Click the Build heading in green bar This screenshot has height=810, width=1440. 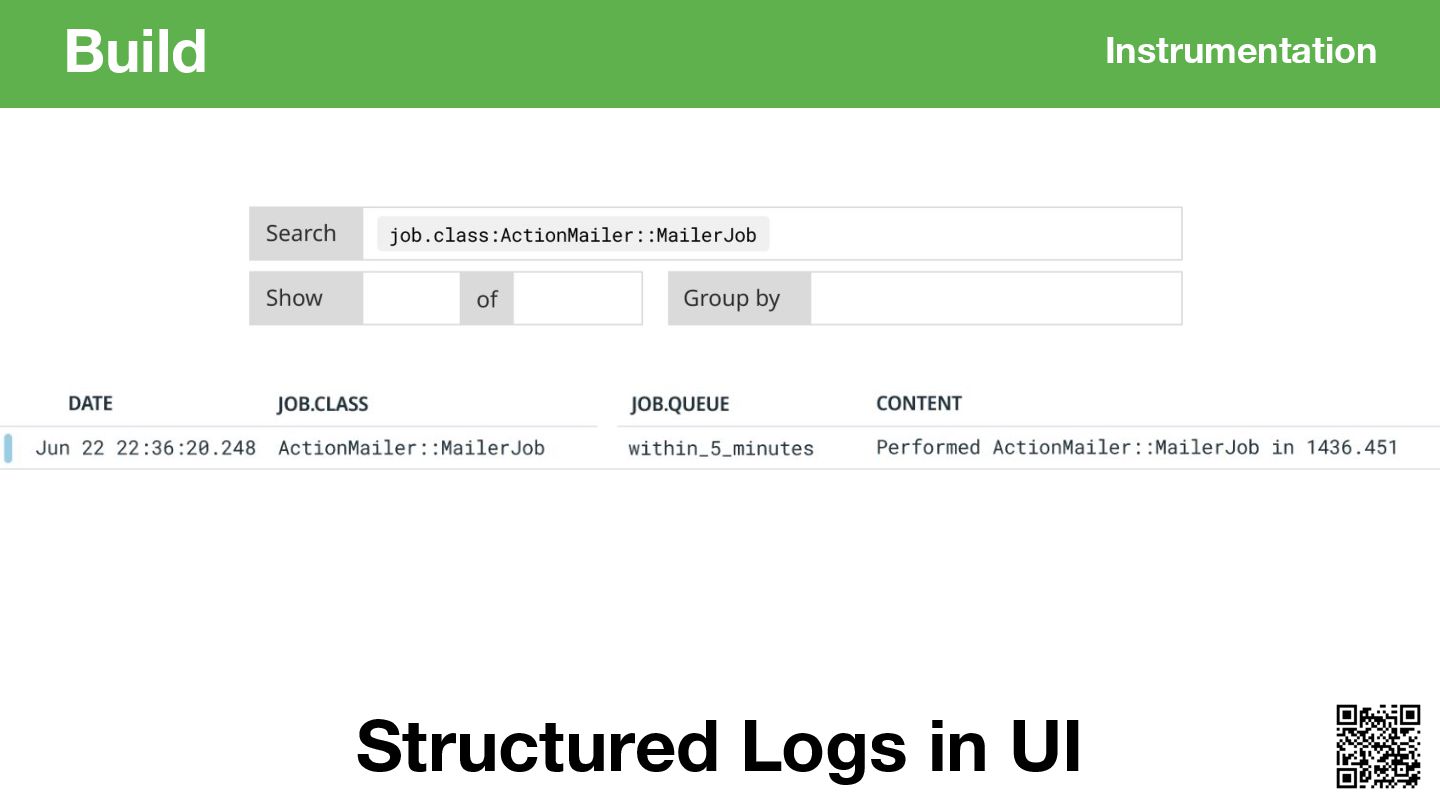click(135, 51)
